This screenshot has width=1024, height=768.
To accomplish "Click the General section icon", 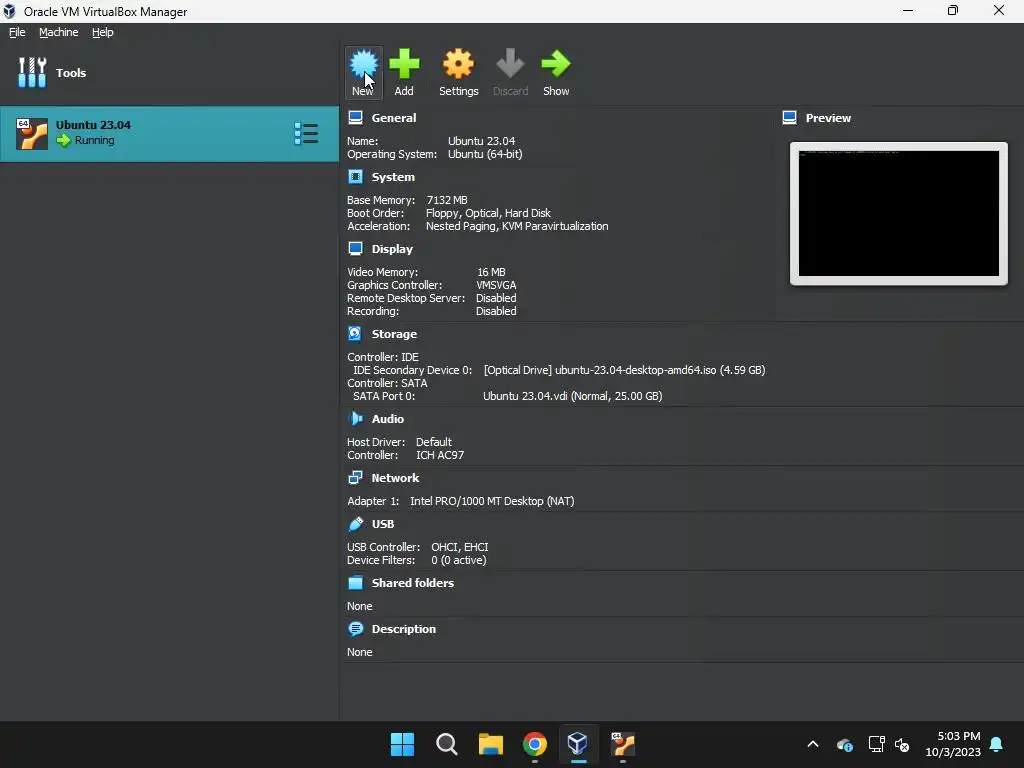I will coord(355,118).
